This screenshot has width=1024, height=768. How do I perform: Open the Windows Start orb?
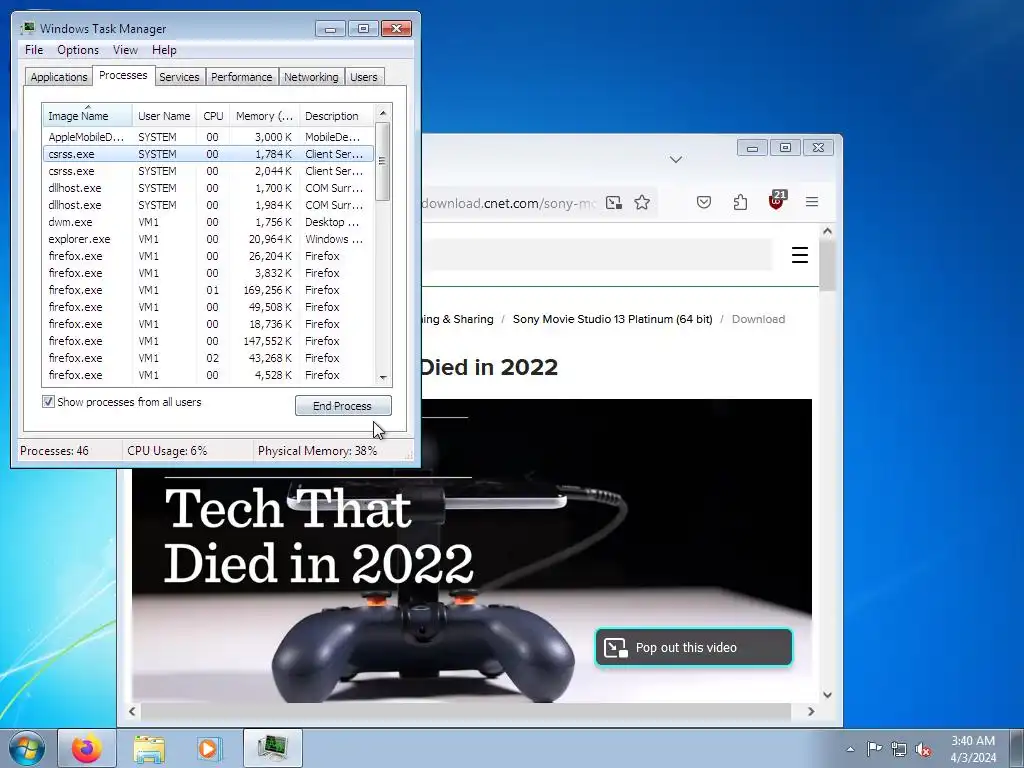[27, 748]
